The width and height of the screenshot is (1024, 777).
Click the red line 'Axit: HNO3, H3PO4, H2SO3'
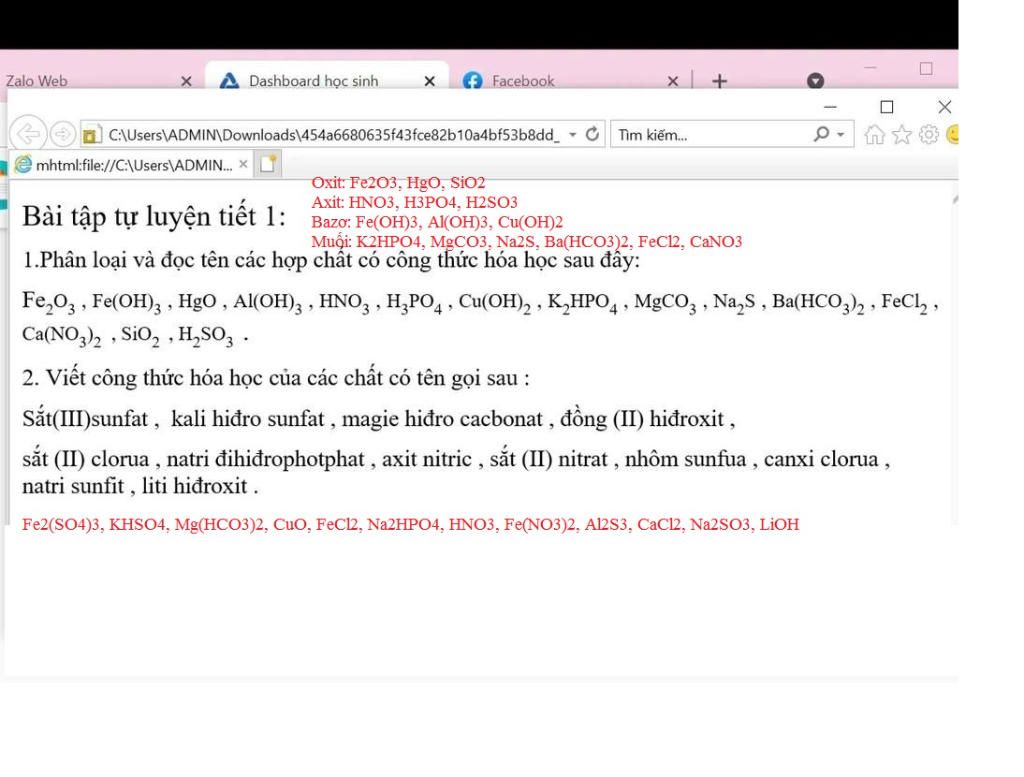click(x=415, y=202)
